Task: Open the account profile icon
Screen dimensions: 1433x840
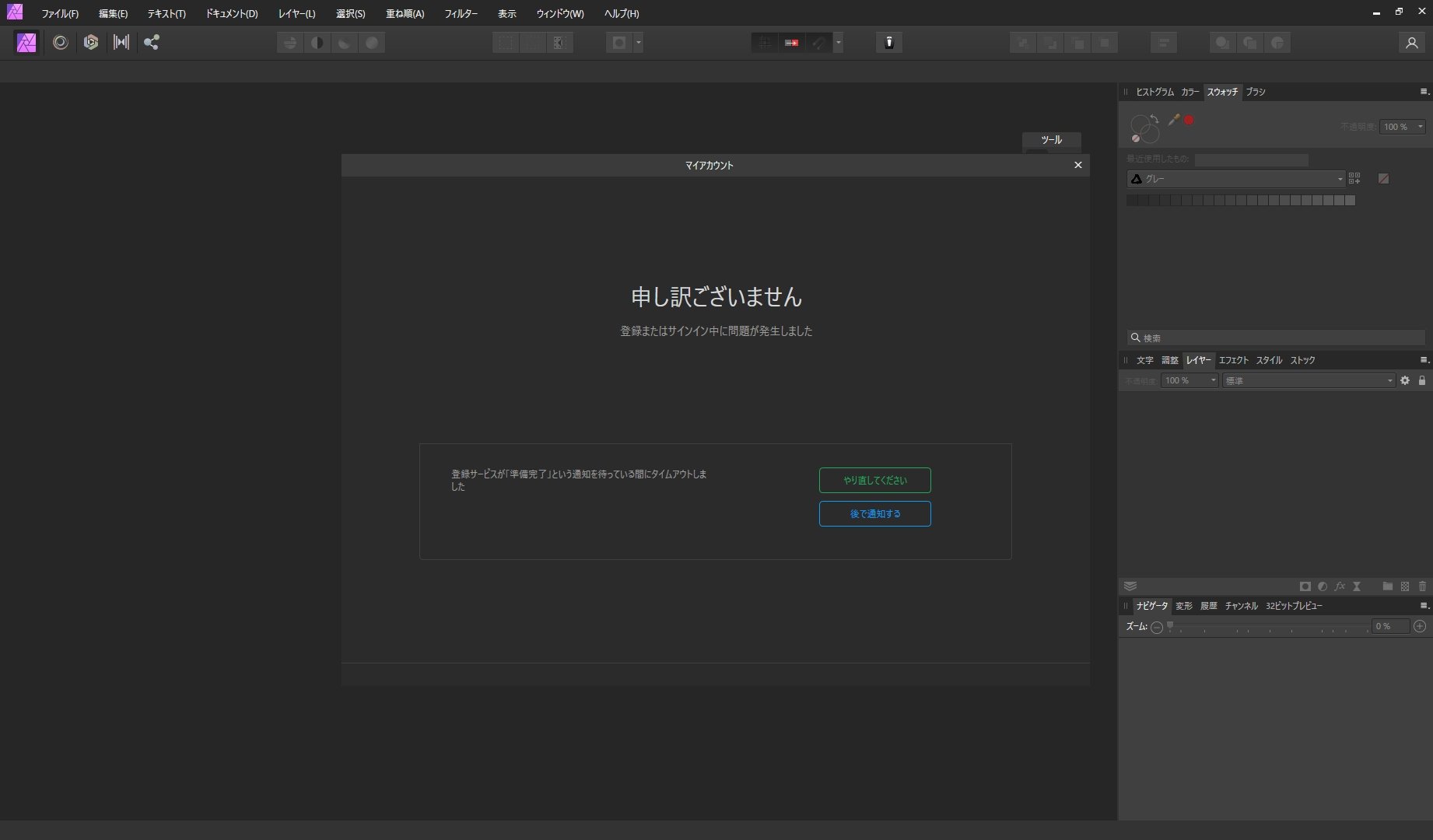Action: [1411, 43]
